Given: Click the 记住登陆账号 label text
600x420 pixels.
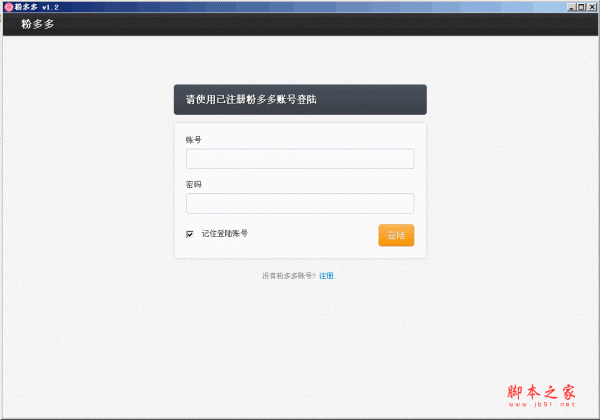Looking at the screenshot, I should (225, 233).
